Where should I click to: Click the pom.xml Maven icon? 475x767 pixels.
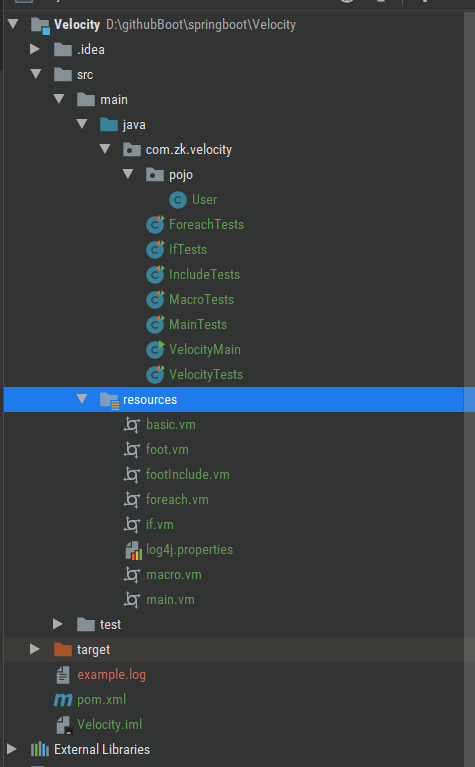point(63,700)
